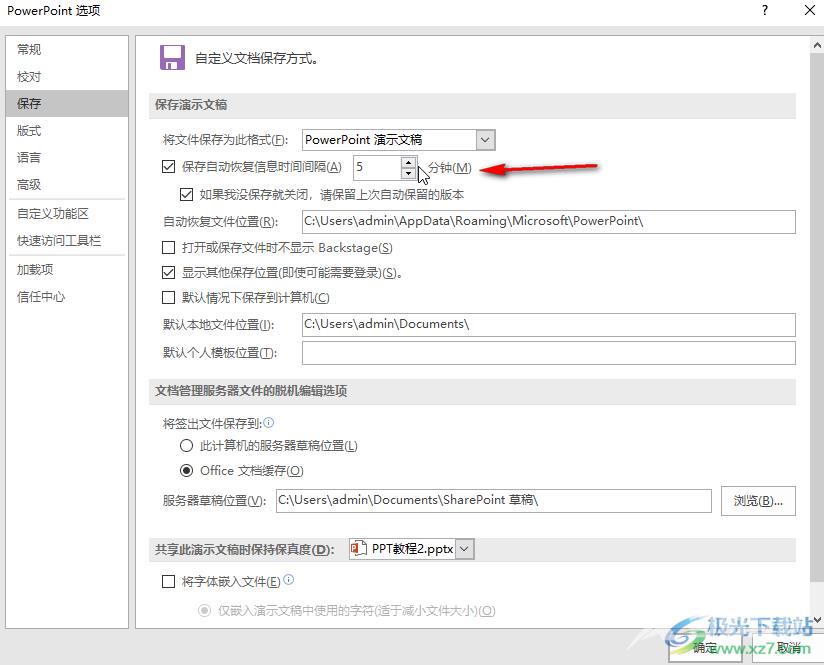Click info icon beside 将字体嵌入文件
Image resolution: width=824 pixels, height=665 pixels.
(289, 579)
